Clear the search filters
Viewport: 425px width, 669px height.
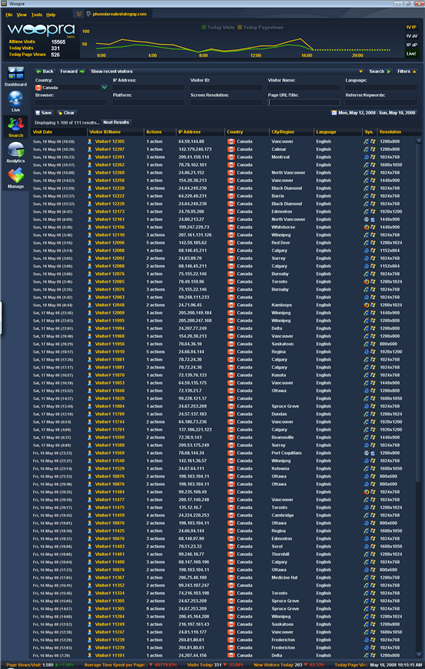point(66,113)
